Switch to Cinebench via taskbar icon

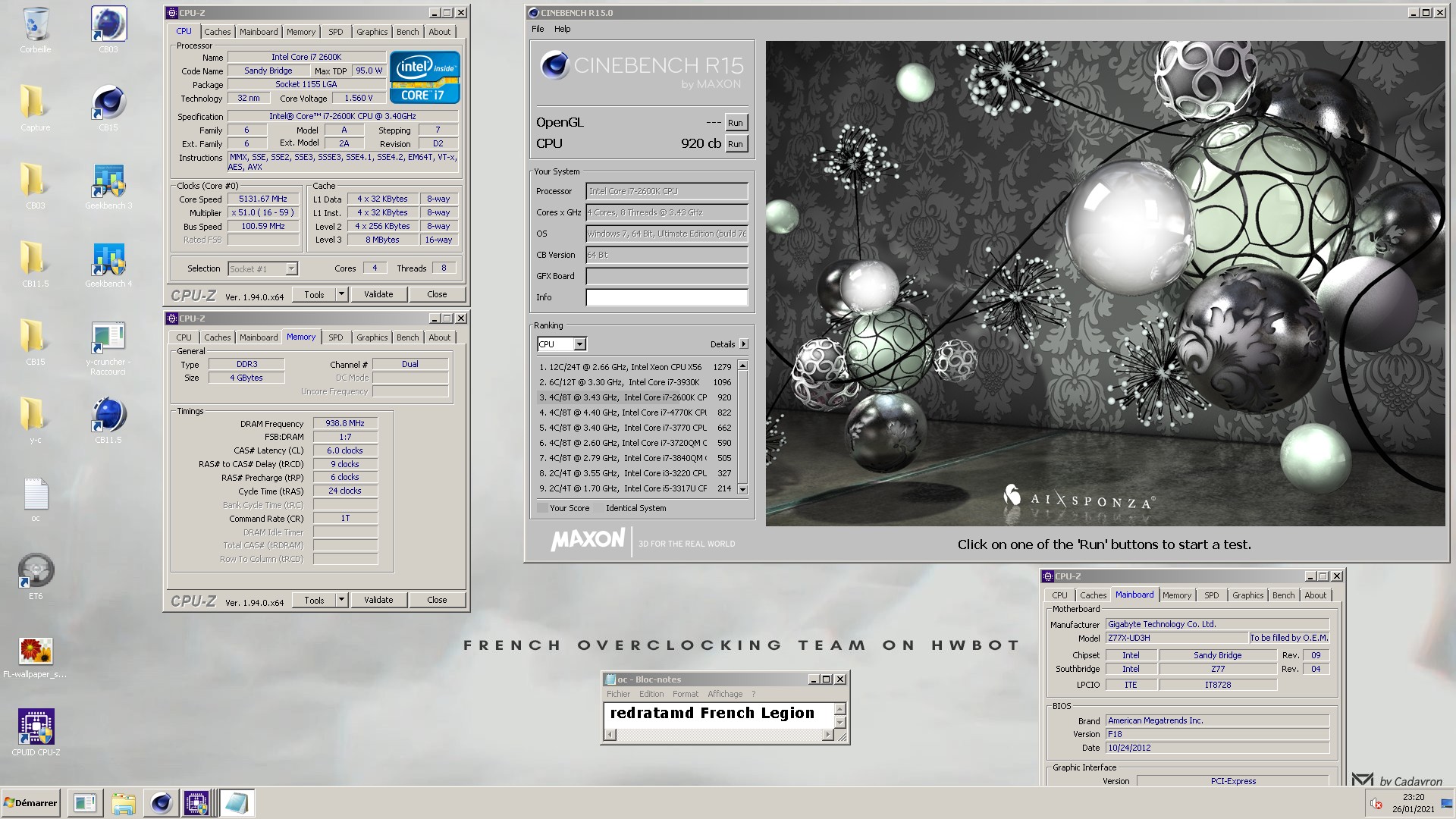click(x=161, y=803)
